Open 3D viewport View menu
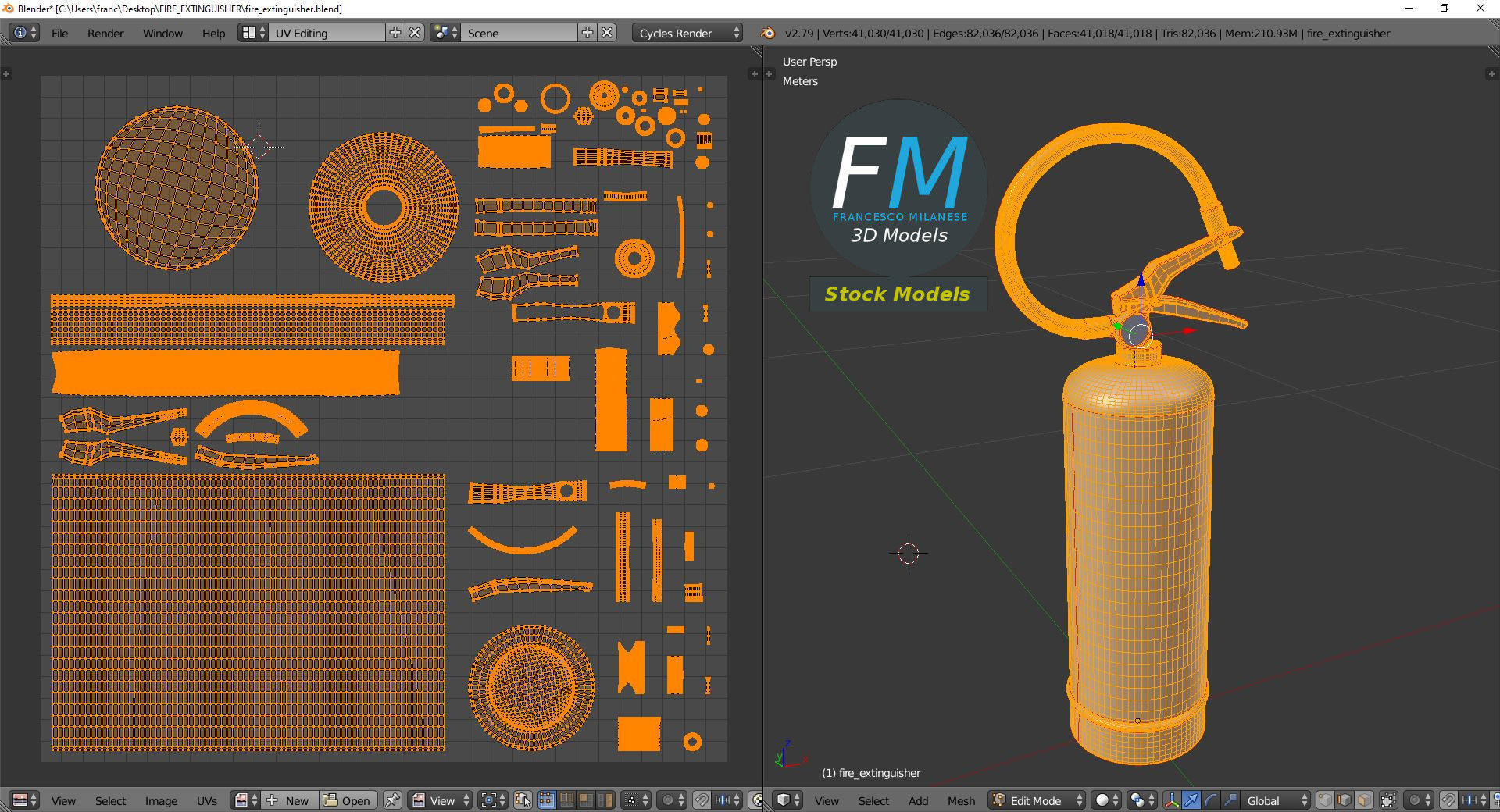The image size is (1500, 812). 827,800
